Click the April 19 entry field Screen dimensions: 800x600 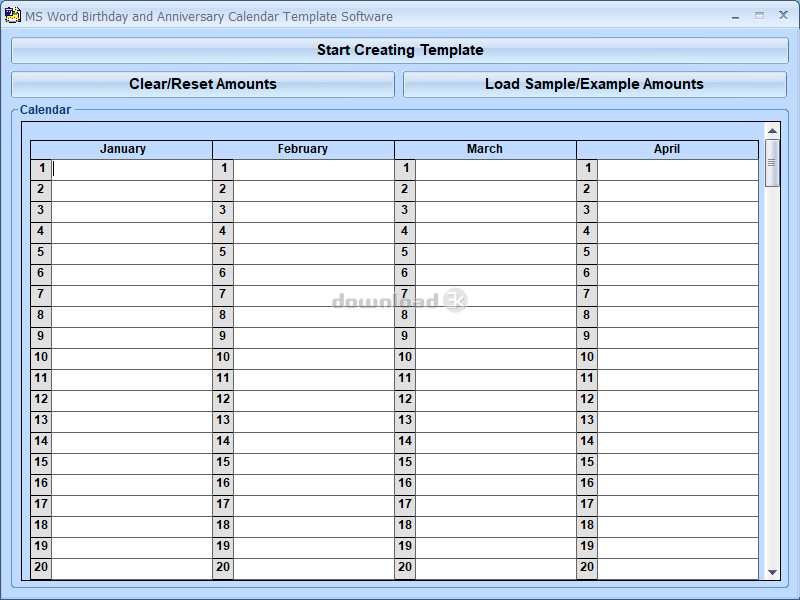pos(678,548)
